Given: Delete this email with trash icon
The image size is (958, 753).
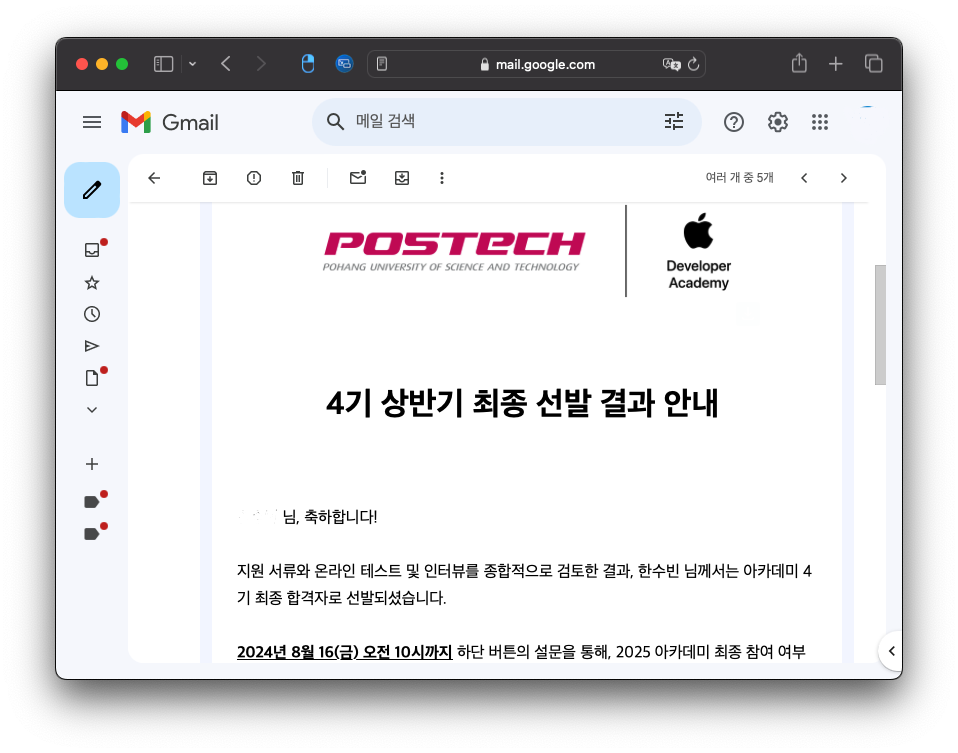Looking at the screenshot, I should [298, 178].
